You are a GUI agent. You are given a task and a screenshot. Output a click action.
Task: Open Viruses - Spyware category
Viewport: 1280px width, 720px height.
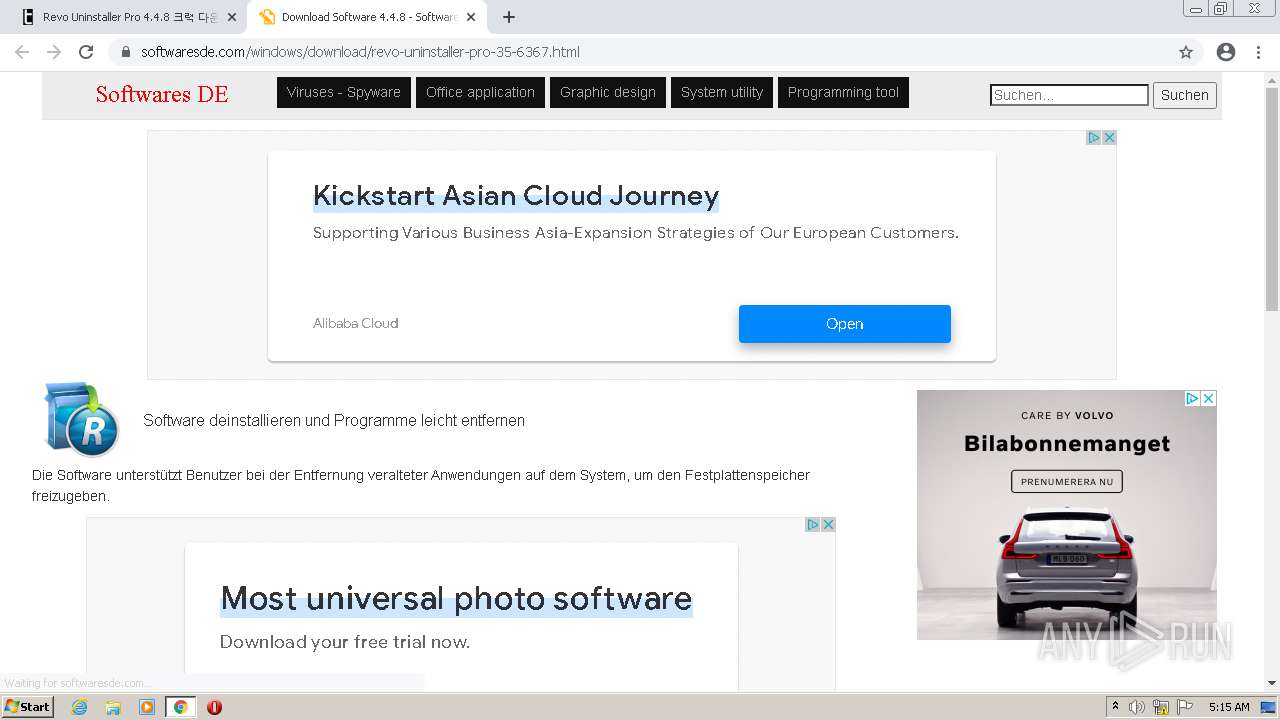[x=344, y=92]
